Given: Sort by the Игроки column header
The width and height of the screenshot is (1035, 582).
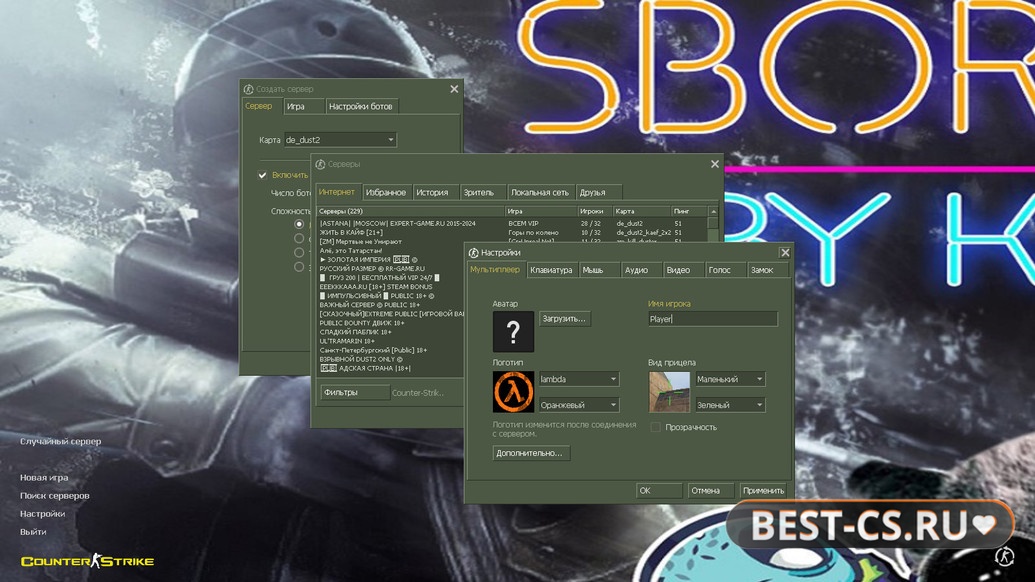Looking at the screenshot, I should pyautogui.click(x=595, y=211).
